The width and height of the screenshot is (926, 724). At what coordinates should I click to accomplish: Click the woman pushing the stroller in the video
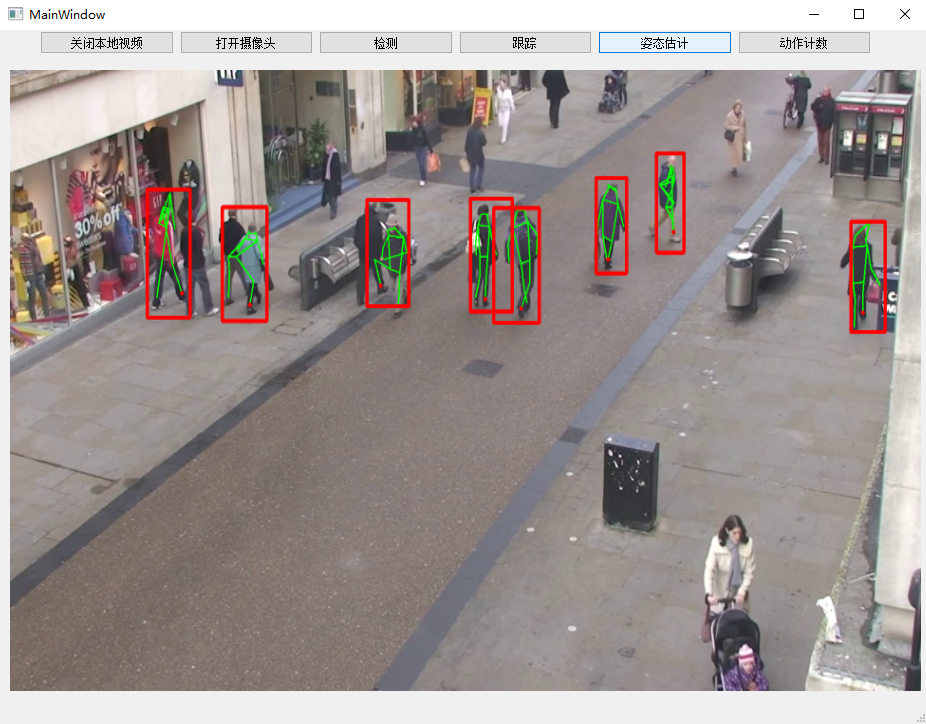tap(731, 560)
